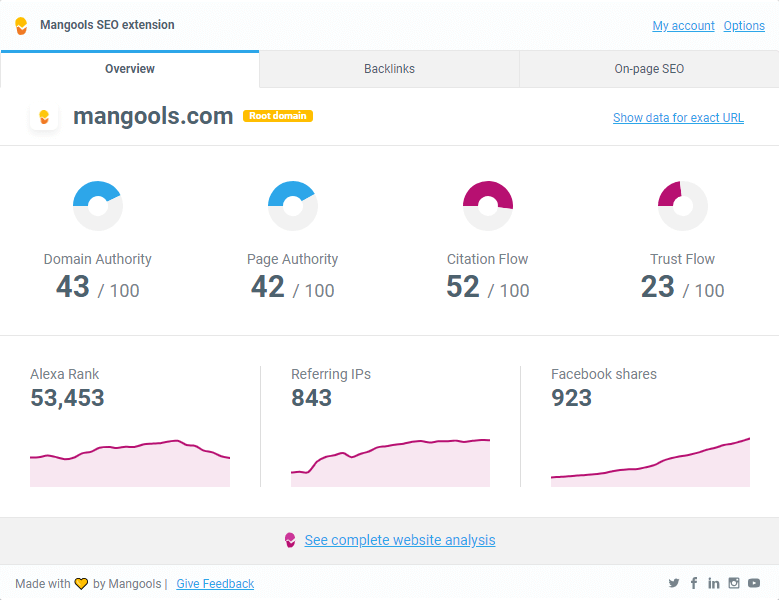Open the My account link

click(683, 26)
